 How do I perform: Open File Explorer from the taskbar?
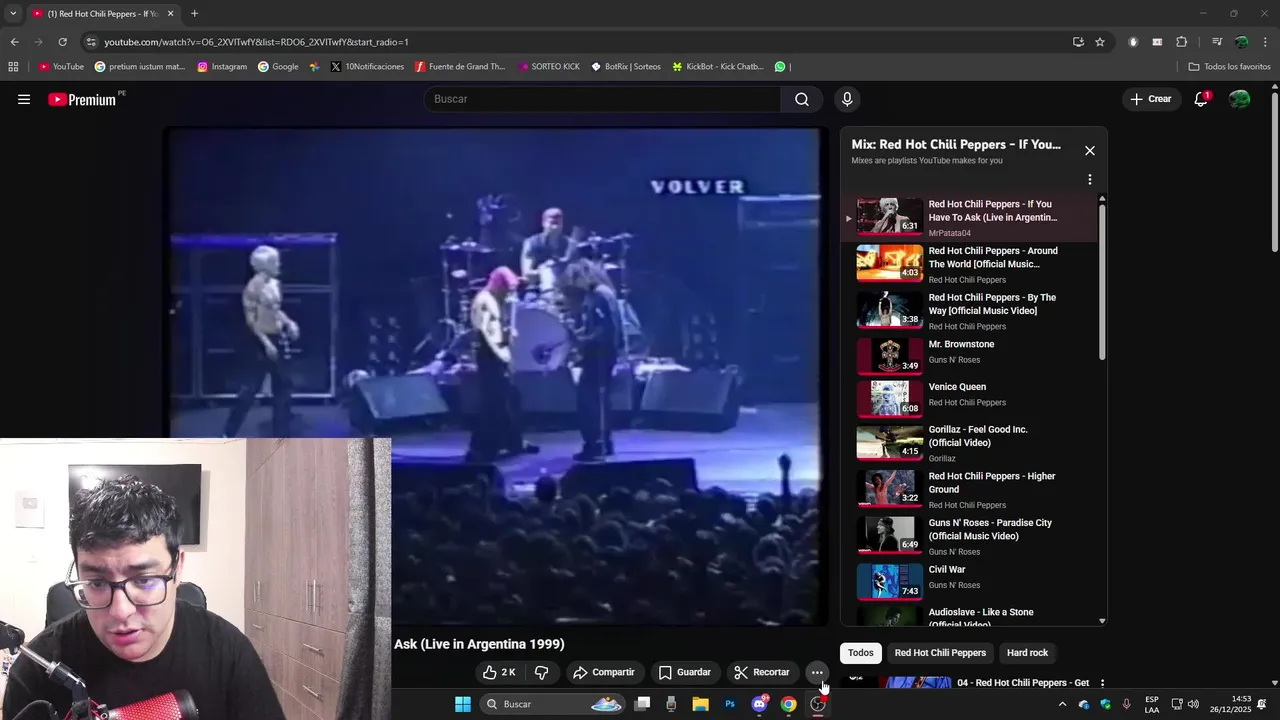(x=700, y=704)
